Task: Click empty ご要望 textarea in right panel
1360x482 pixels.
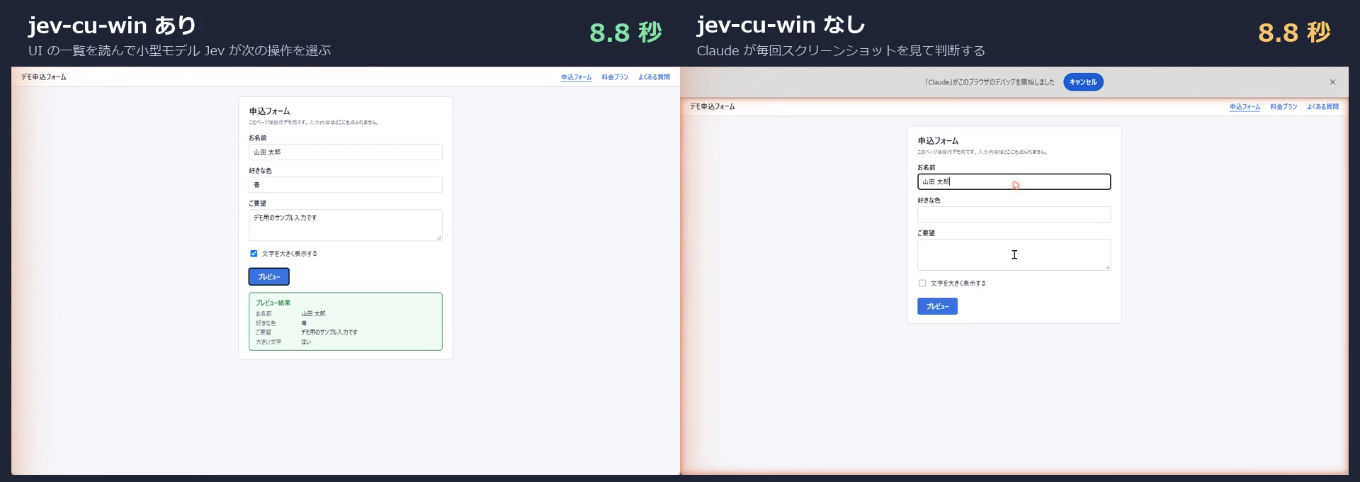Action: (1014, 255)
